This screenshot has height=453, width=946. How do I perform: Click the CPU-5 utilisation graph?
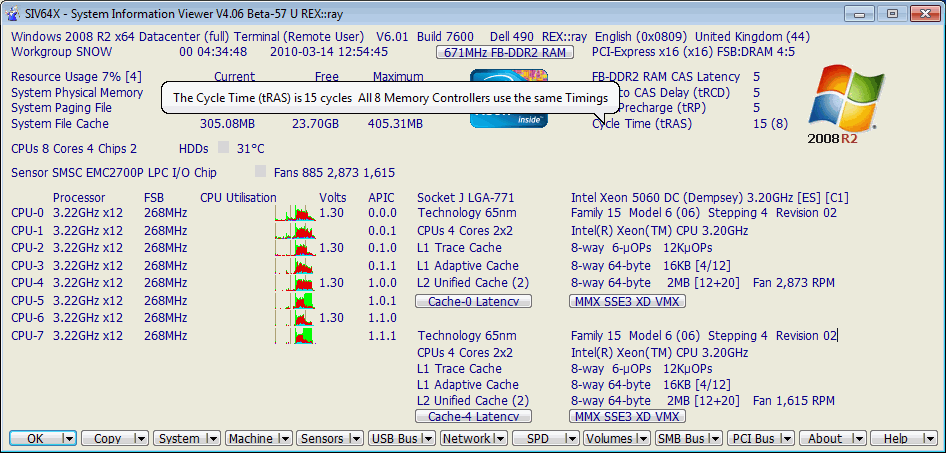click(x=295, y=300)
